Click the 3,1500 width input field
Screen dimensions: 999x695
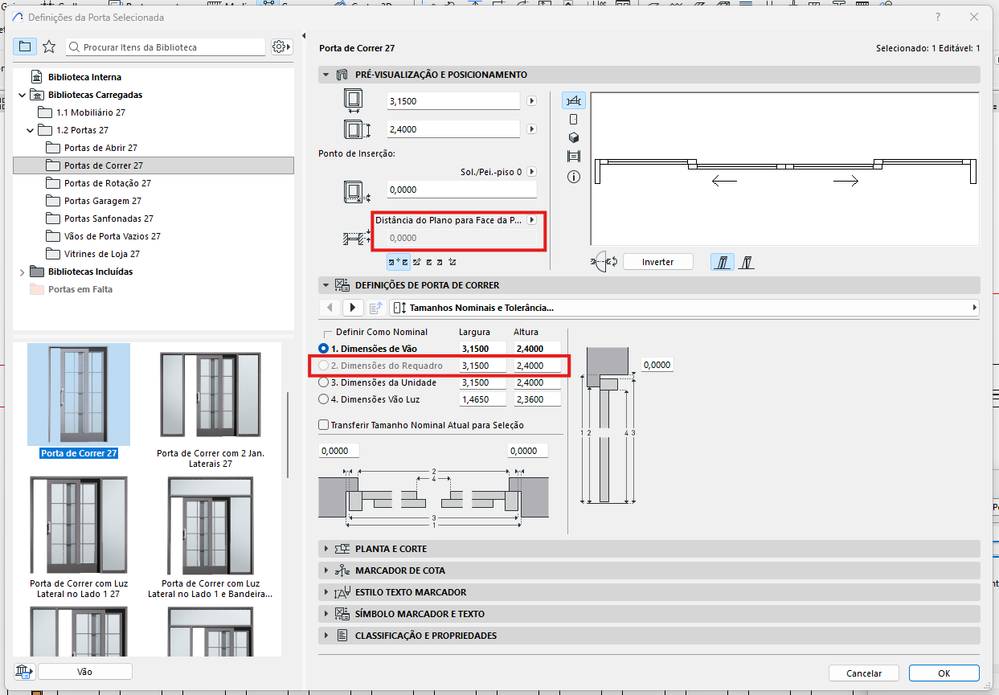tap(454, 101)
